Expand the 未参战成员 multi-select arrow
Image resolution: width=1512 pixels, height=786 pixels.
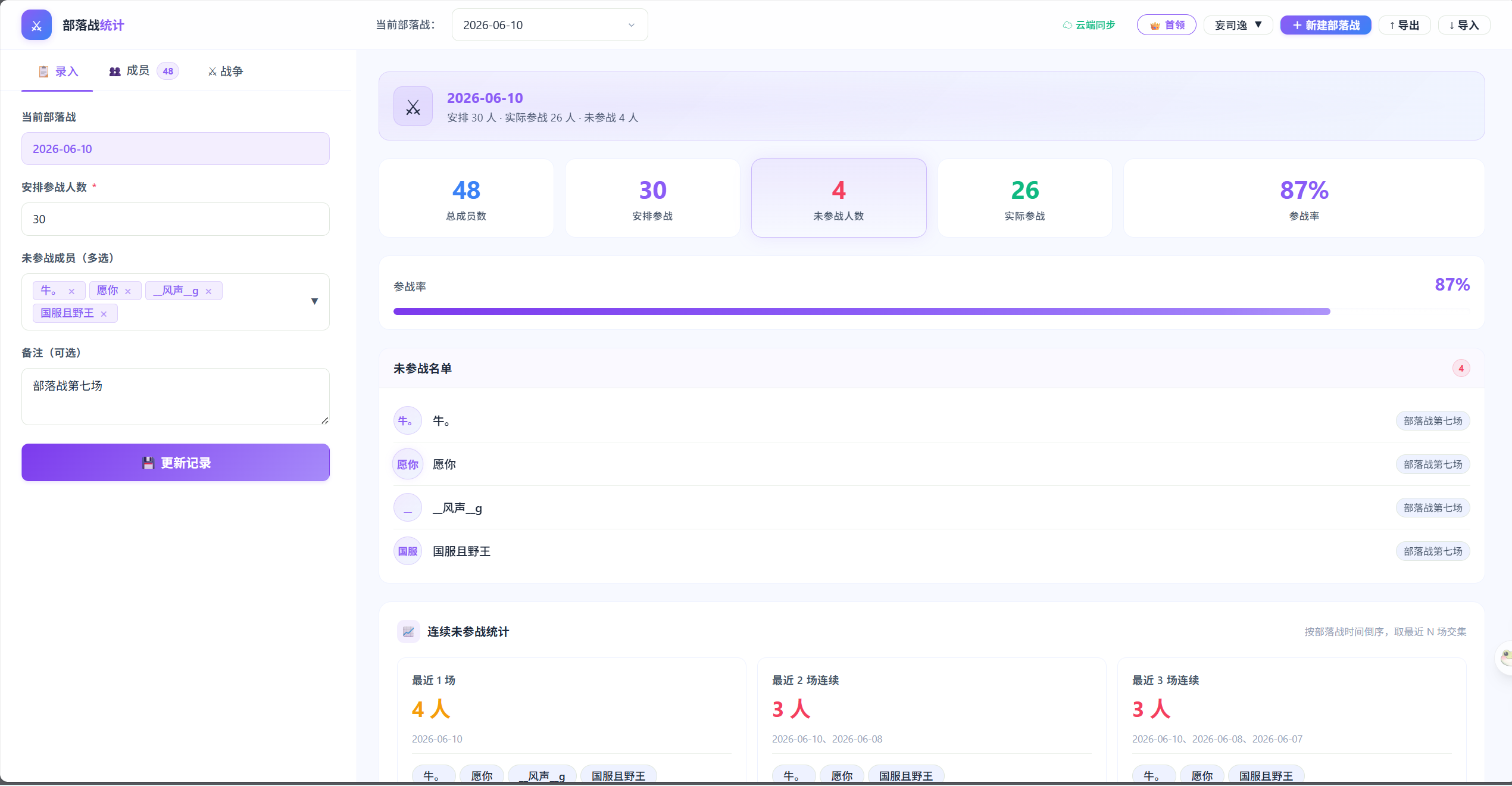pos(314,301)
